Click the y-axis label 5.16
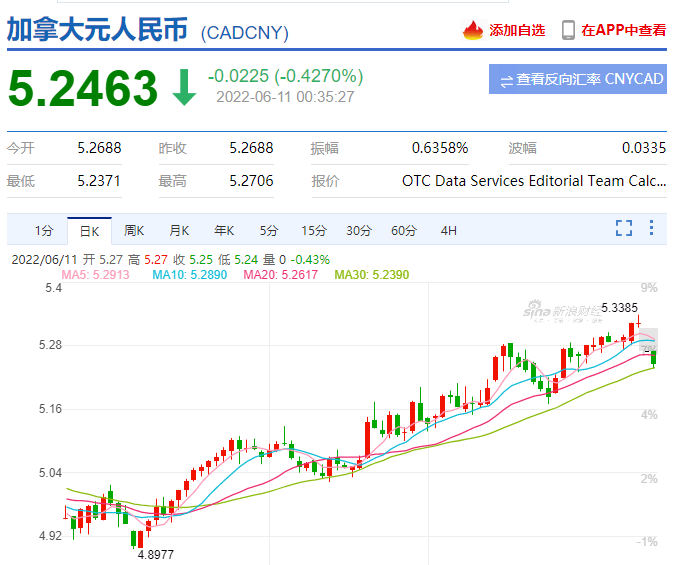 [50, 409]
